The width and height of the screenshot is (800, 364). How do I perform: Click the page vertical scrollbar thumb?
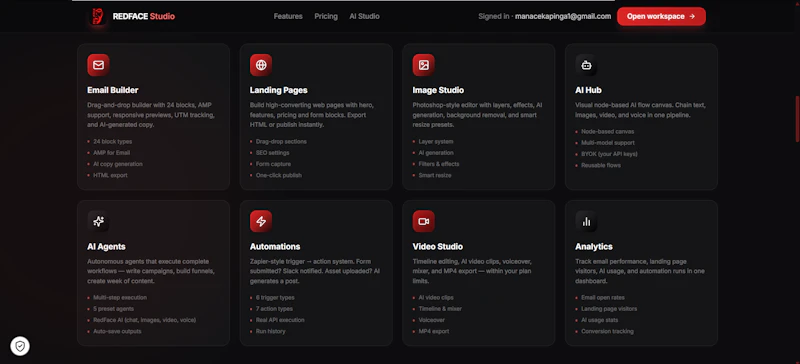pos(797,119)
